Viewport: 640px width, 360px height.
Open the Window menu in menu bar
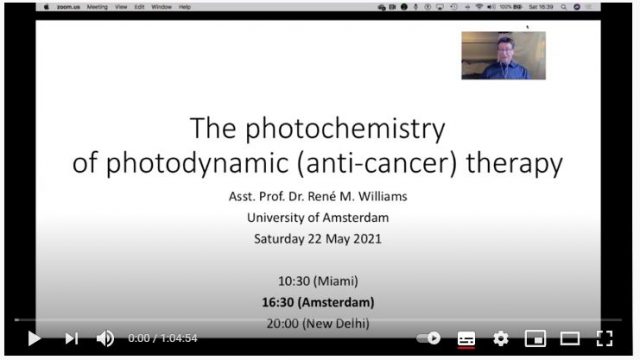point(162,7)
